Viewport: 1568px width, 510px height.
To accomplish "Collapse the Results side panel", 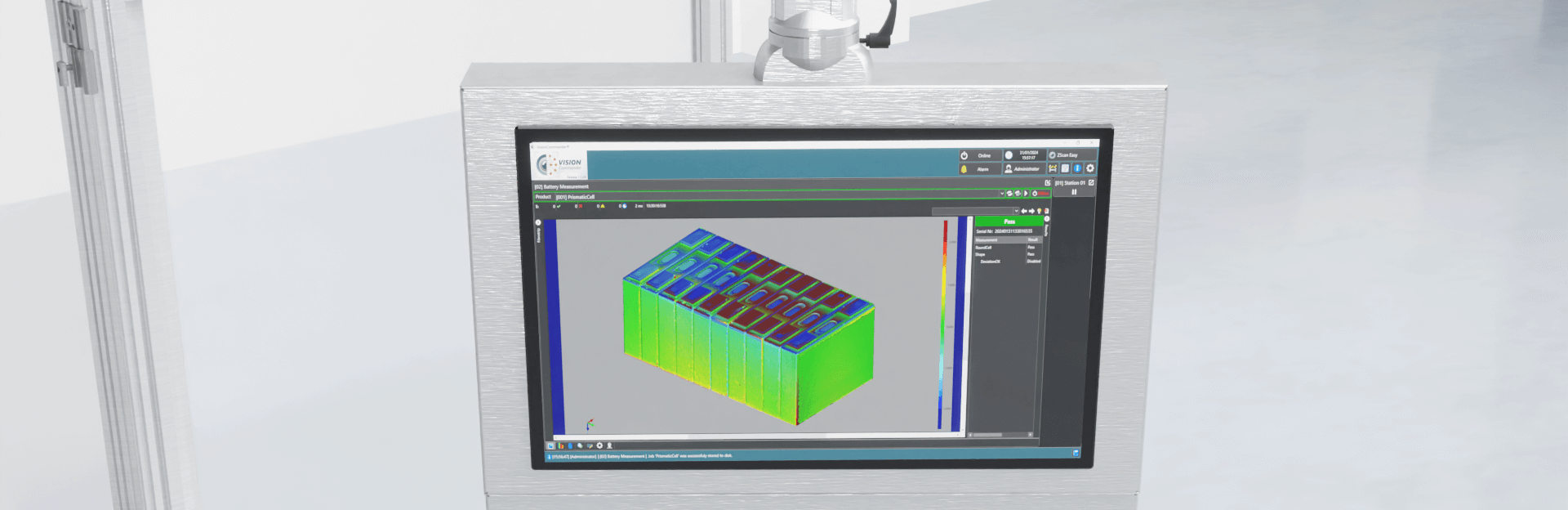I will [x=1047, y=220].
